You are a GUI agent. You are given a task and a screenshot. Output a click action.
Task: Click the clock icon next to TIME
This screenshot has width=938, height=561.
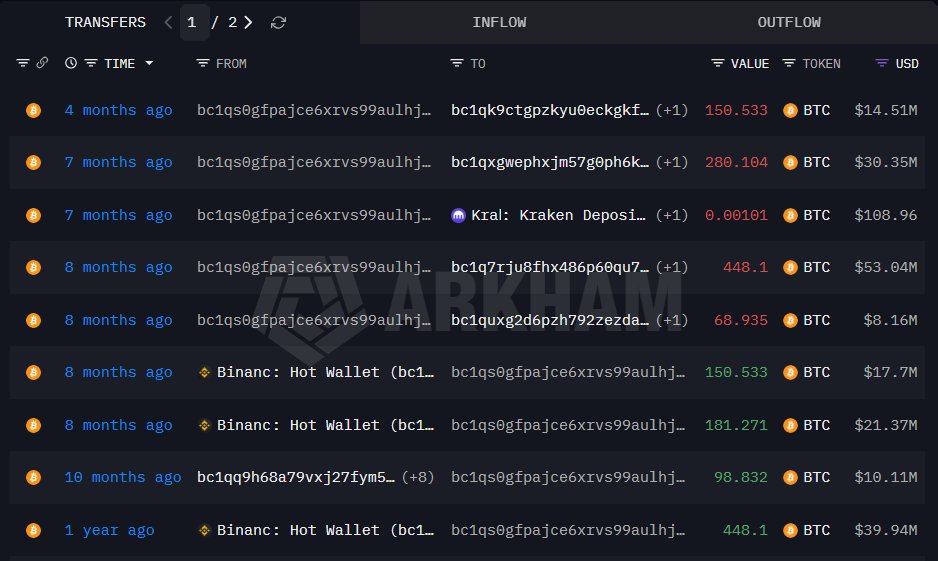tap(71, 63)
